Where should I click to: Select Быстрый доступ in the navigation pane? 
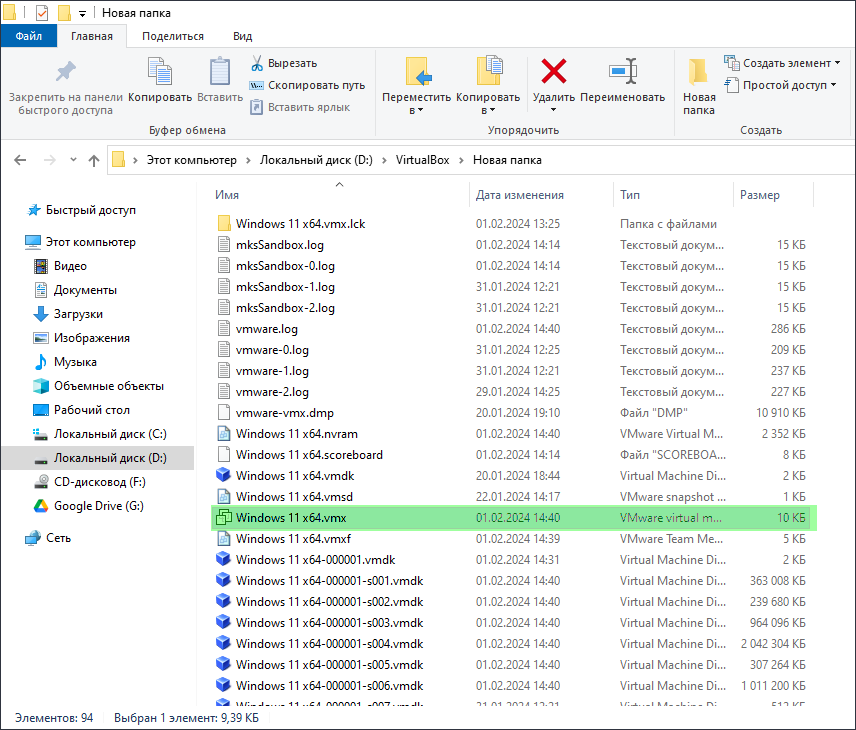tap(91, 210)
